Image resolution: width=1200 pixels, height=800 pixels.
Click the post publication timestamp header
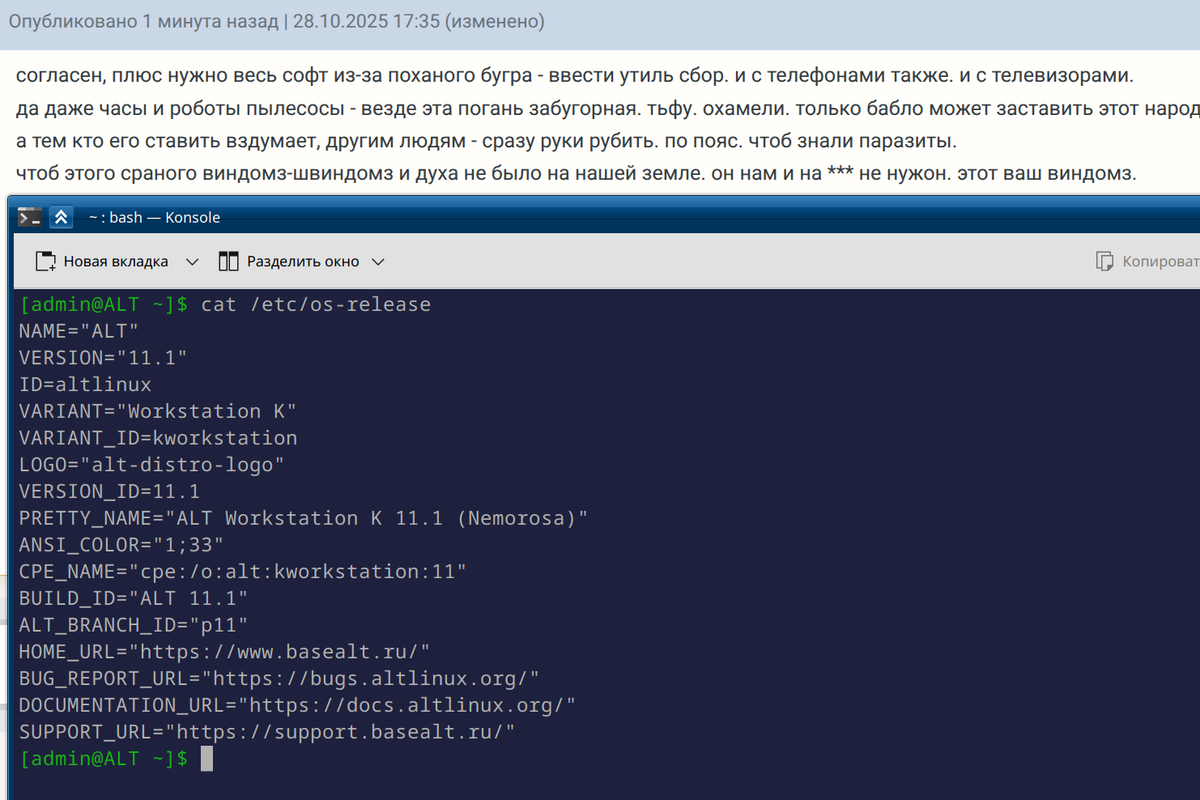[x=277, y=21]
